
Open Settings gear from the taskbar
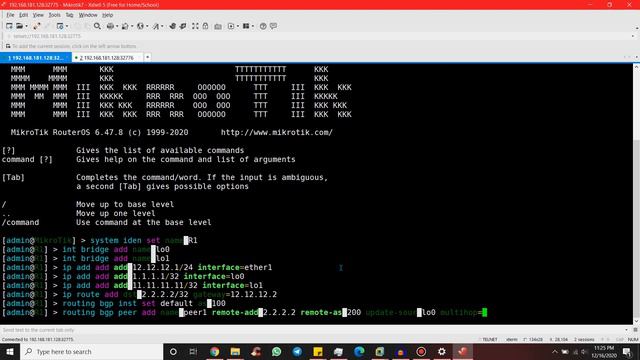pos(442,351)
